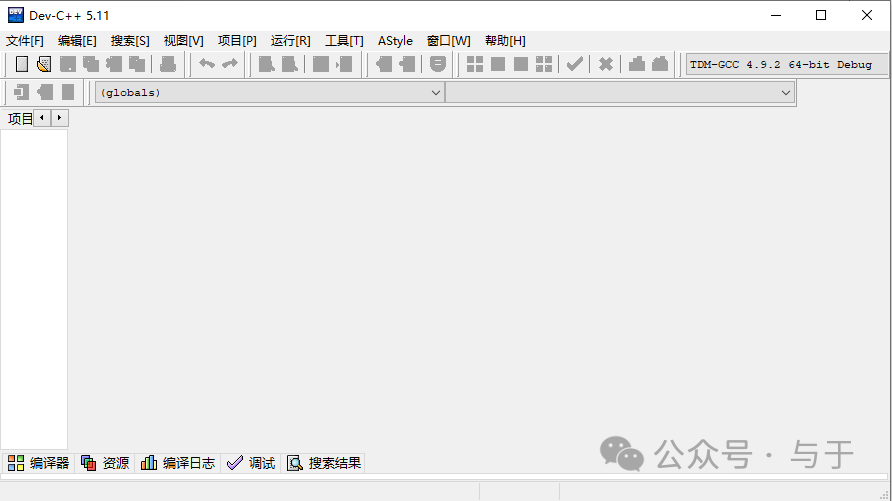Open the 编辑[E] menu
The height and width of the screenshot is (501, 892).
click(77, 41)
